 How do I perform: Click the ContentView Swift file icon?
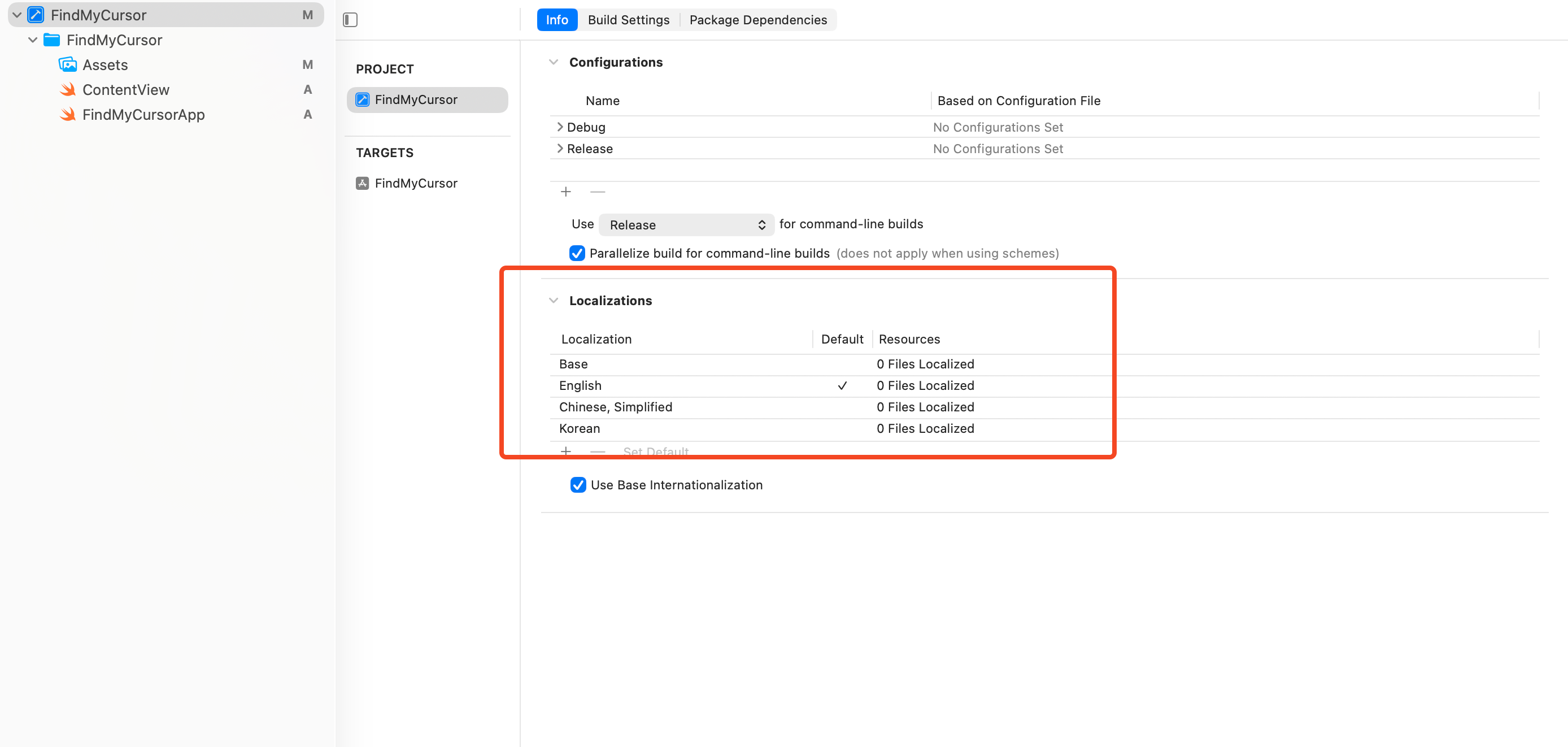point(68,89)
